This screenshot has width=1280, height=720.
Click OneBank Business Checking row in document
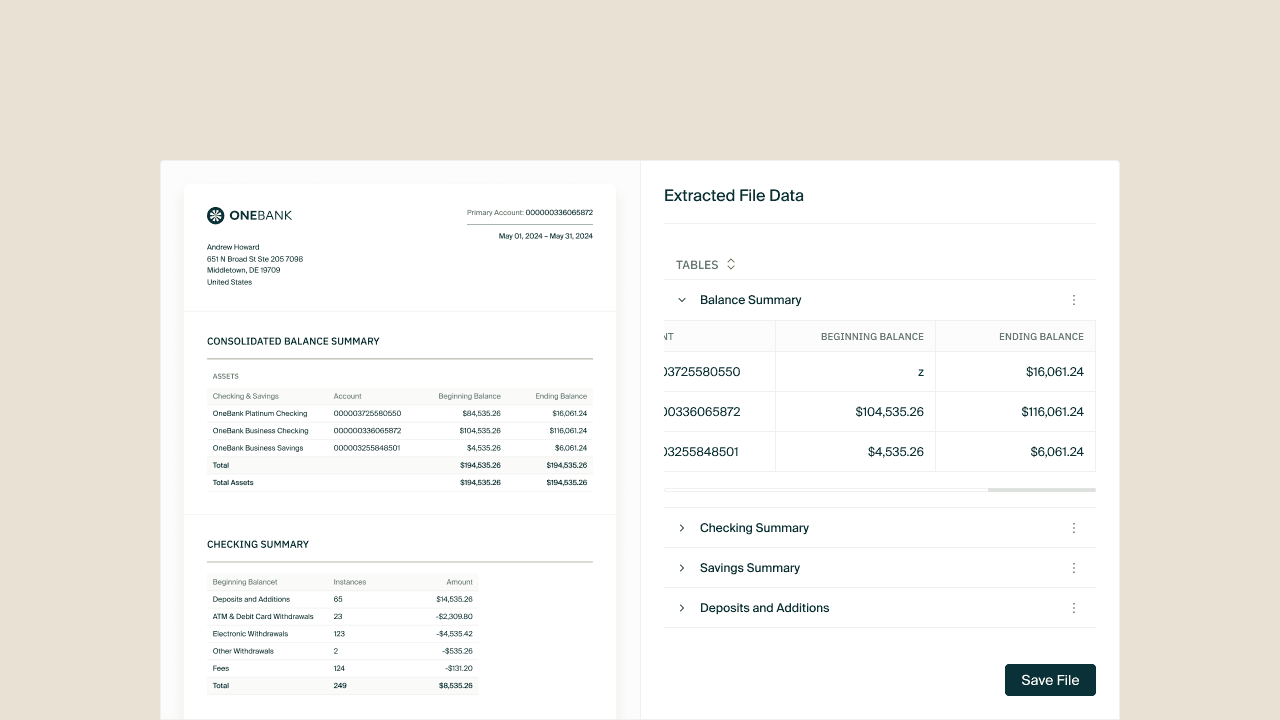(400, 431)
